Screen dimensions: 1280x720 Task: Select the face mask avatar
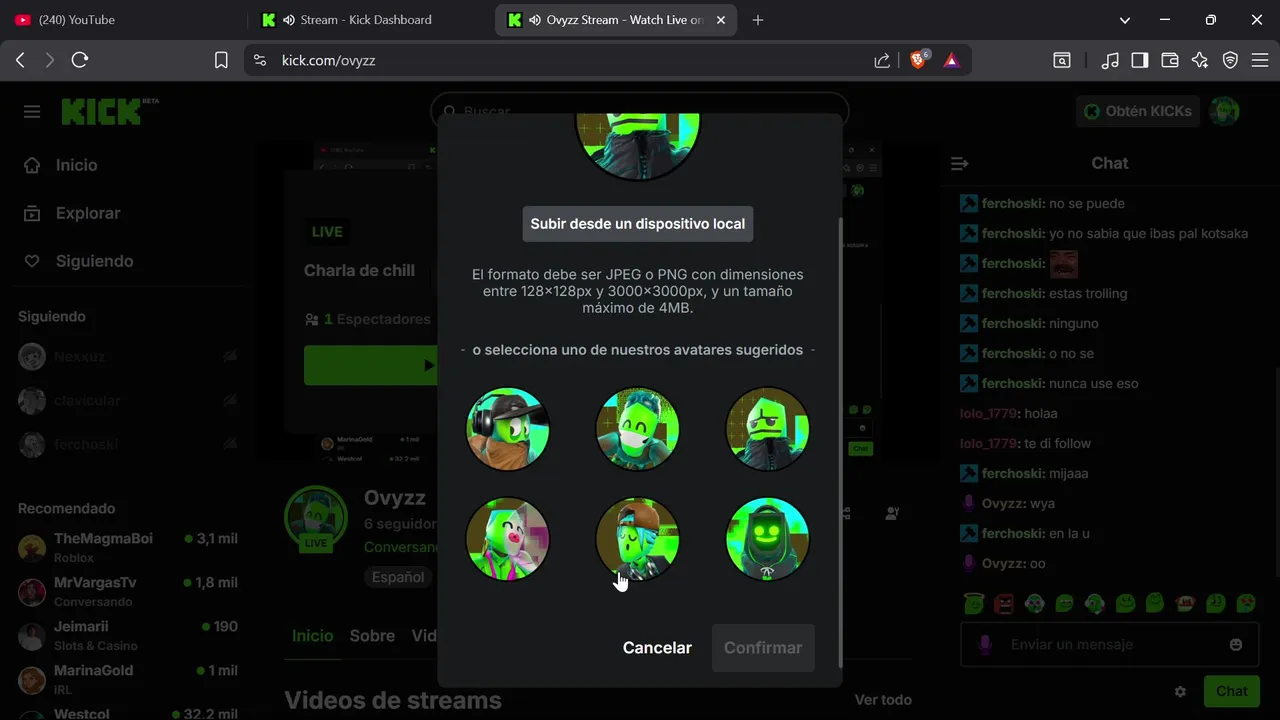(x=638, y=429)
